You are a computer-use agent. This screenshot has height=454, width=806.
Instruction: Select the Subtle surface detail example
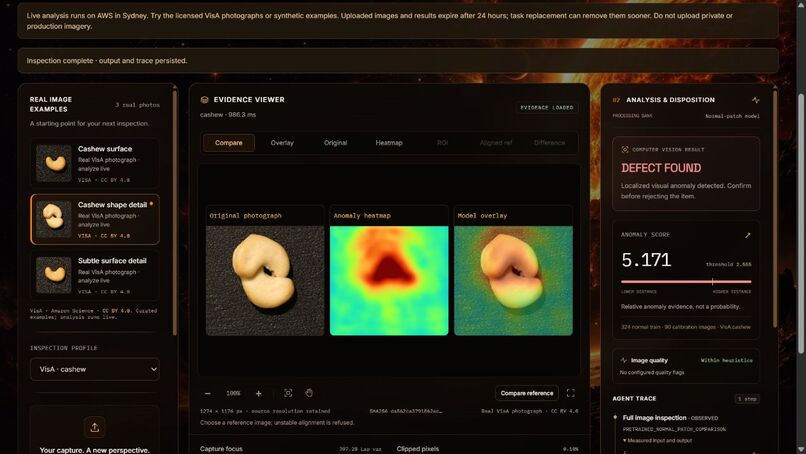click(x=95, y=275)
